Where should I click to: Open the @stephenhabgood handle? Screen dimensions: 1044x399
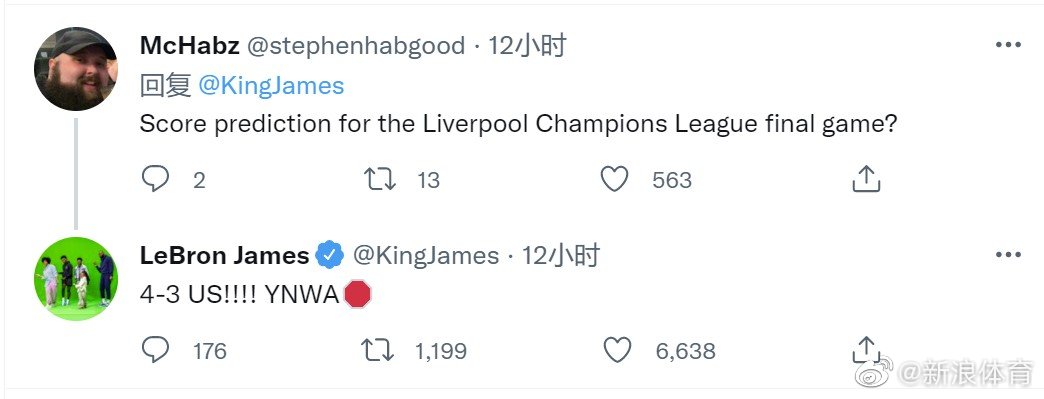tap(356, 46)
